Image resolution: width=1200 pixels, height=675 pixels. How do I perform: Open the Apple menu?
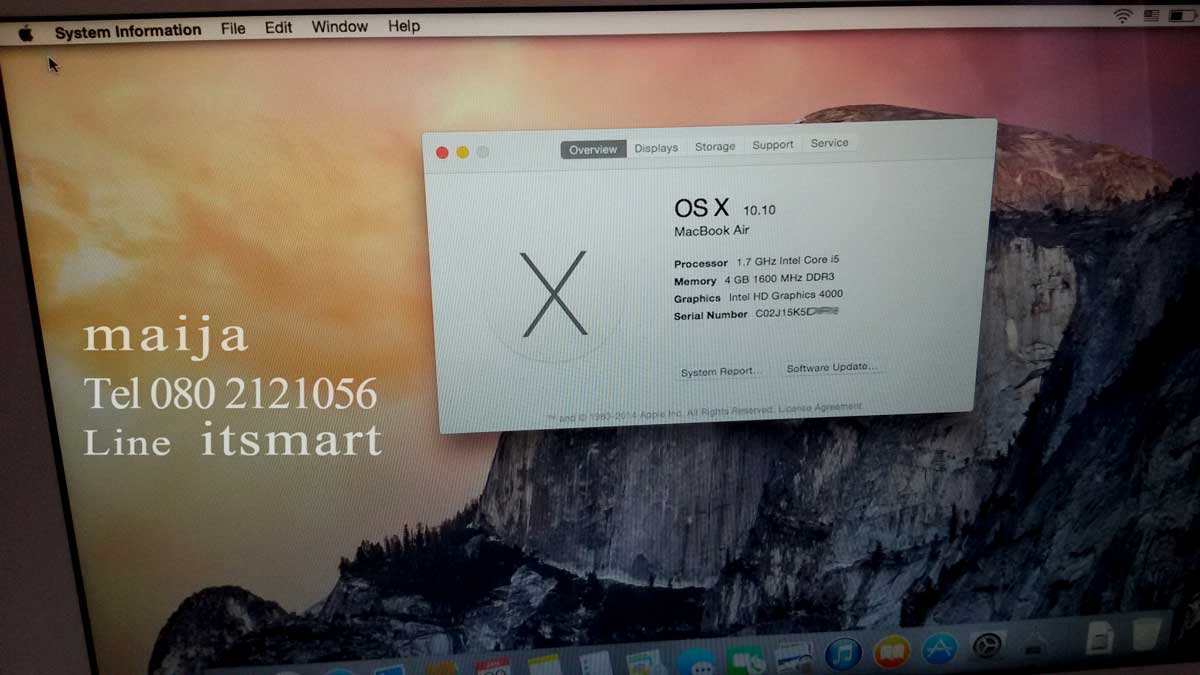pyautogui.click(x=26, y=33)
